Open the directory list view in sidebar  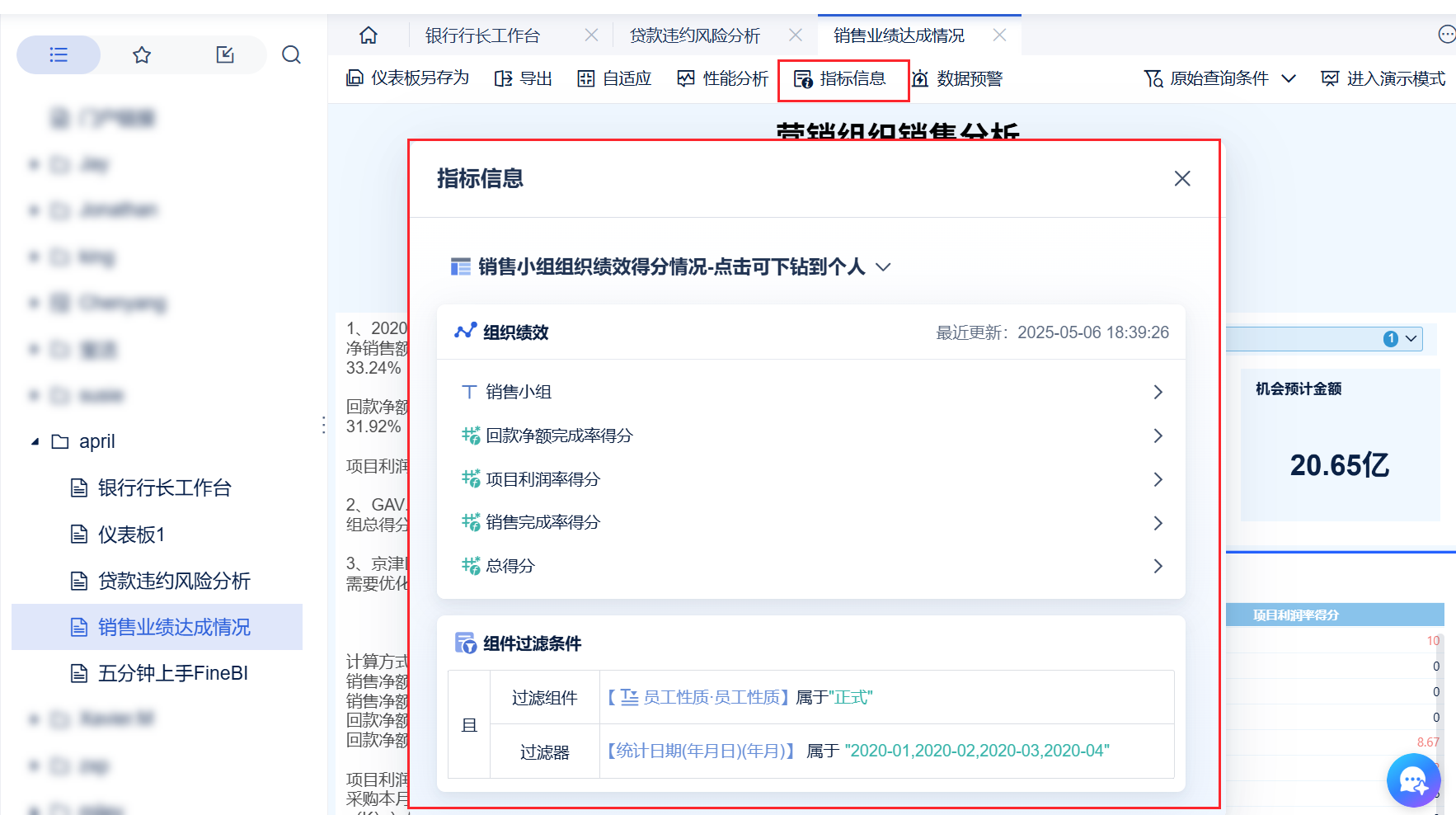(x=59, y=55)
